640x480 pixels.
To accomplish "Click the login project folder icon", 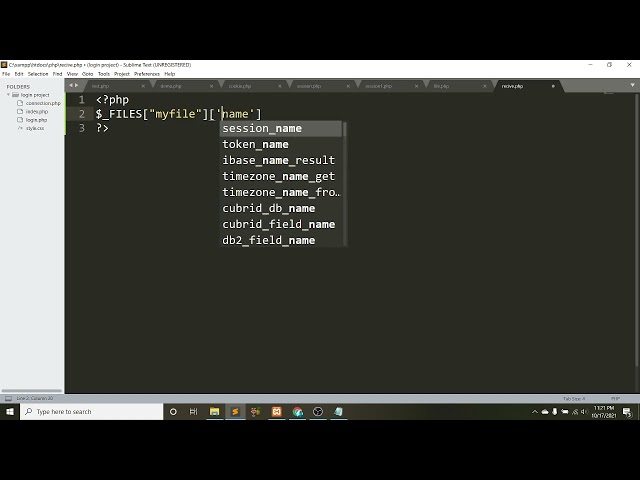I will tap(16, 95).
